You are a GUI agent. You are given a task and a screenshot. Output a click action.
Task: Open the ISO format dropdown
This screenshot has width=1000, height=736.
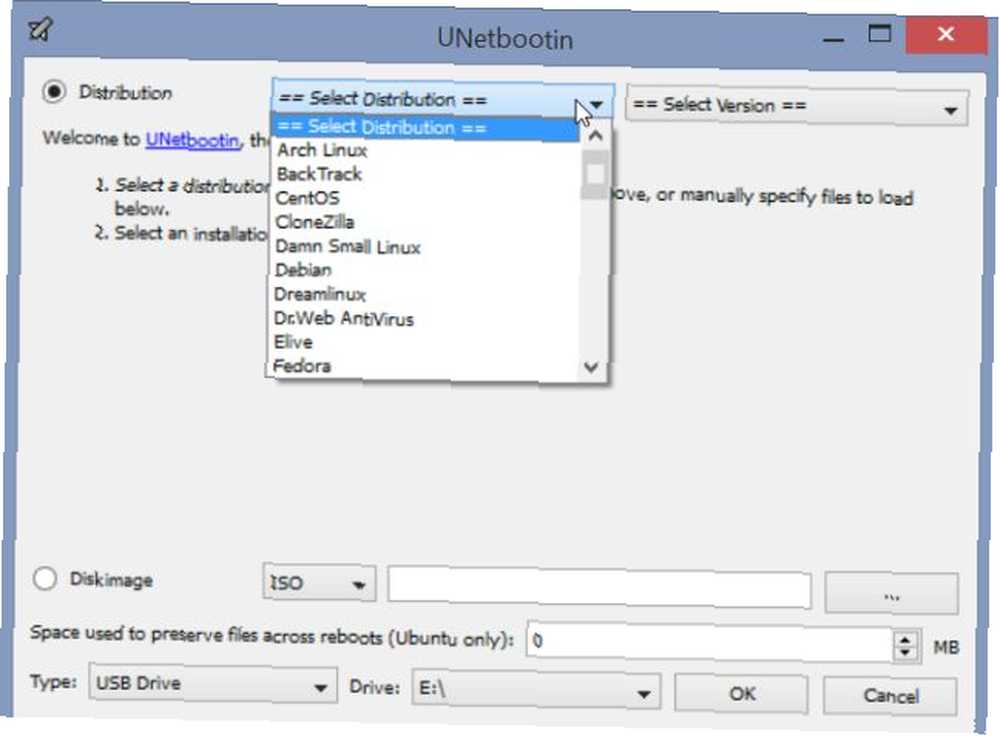coord(319,582)
